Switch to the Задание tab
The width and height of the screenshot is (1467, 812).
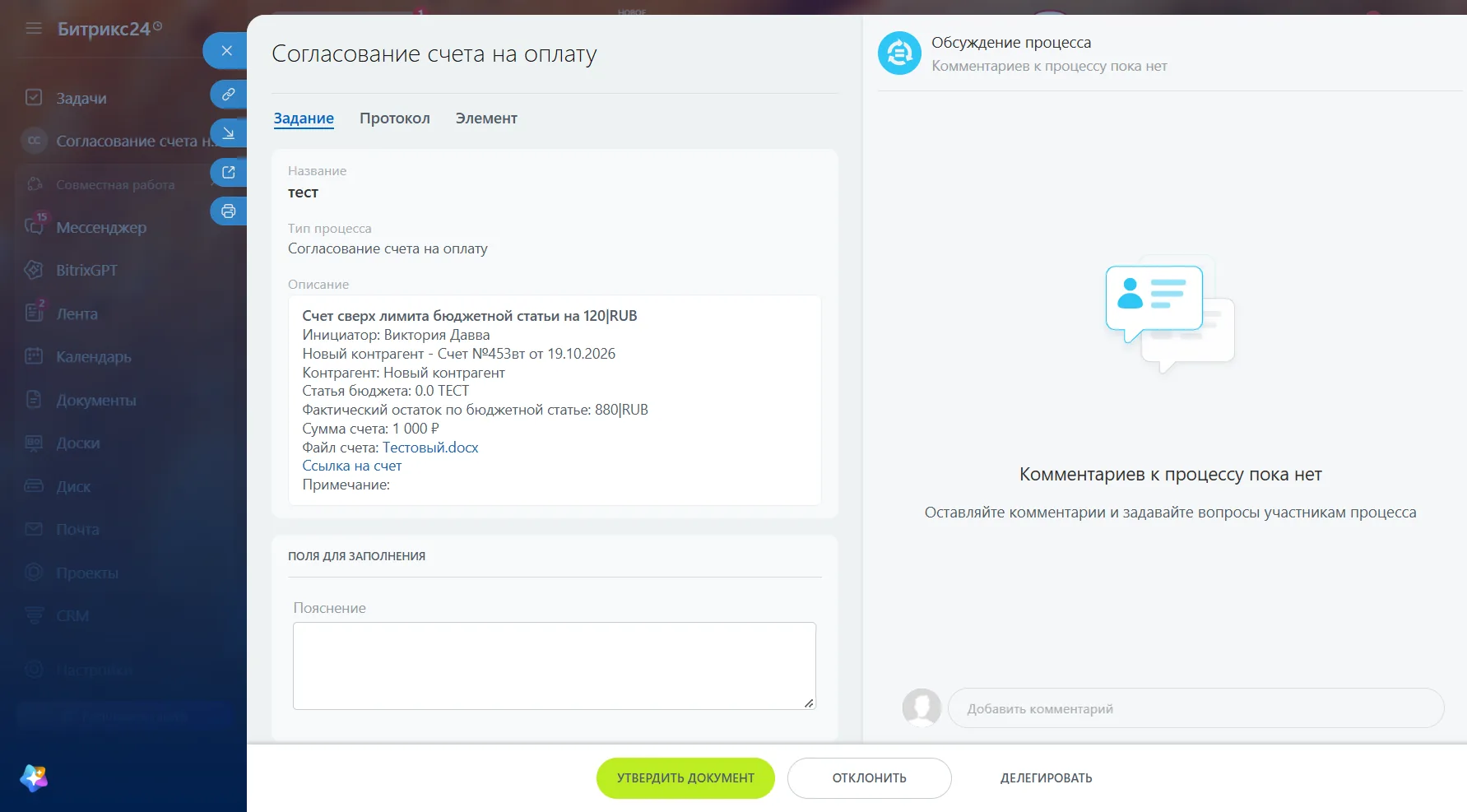coord(304,118)
